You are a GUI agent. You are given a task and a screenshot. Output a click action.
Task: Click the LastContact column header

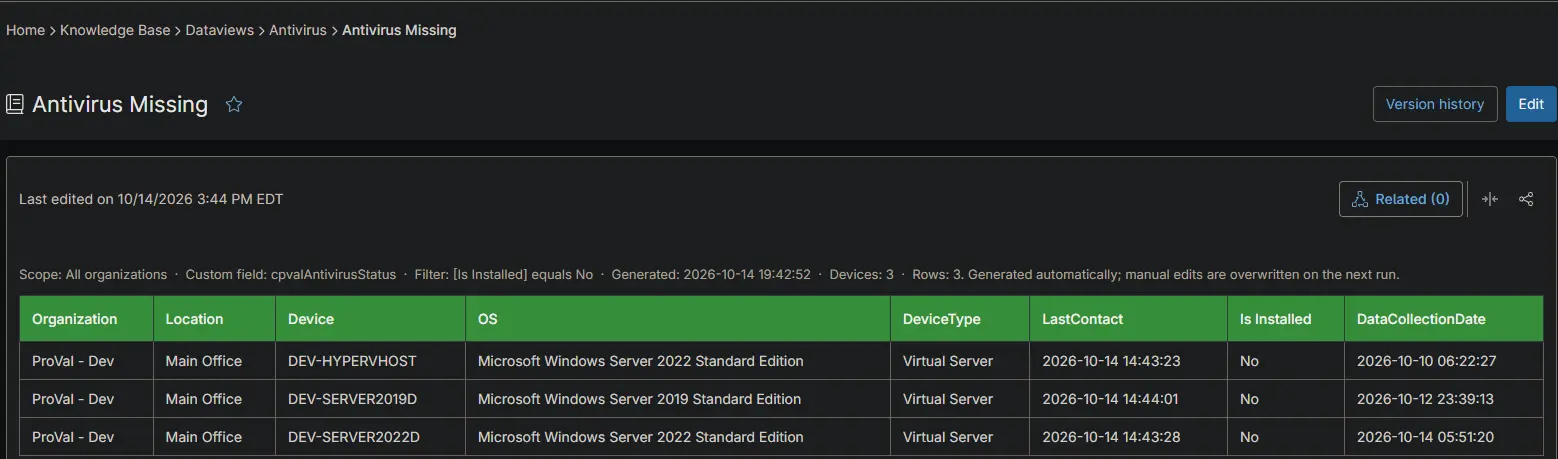pos(1128,319)
